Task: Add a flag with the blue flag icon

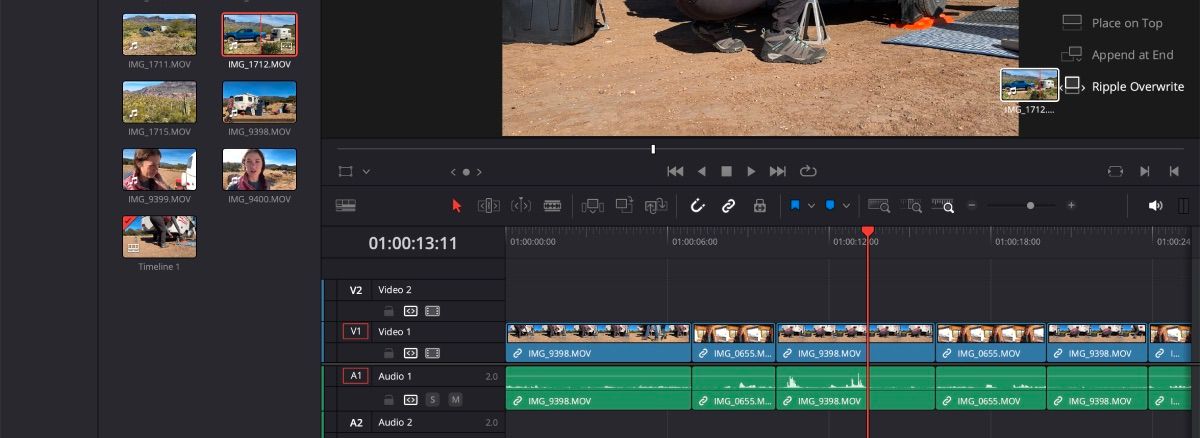Action: click(795, 205)
